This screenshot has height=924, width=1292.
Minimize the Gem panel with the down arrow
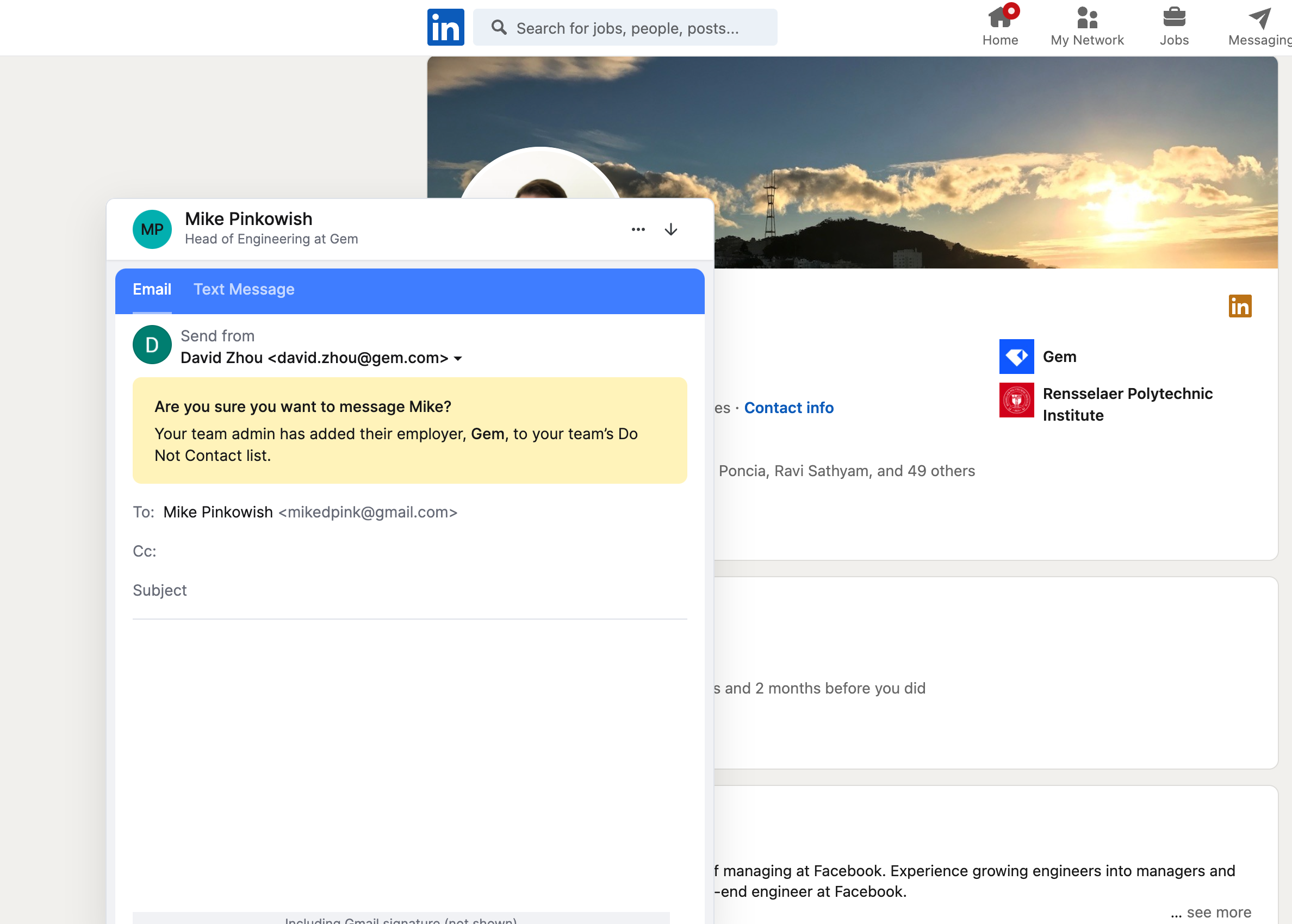[670, 229]
